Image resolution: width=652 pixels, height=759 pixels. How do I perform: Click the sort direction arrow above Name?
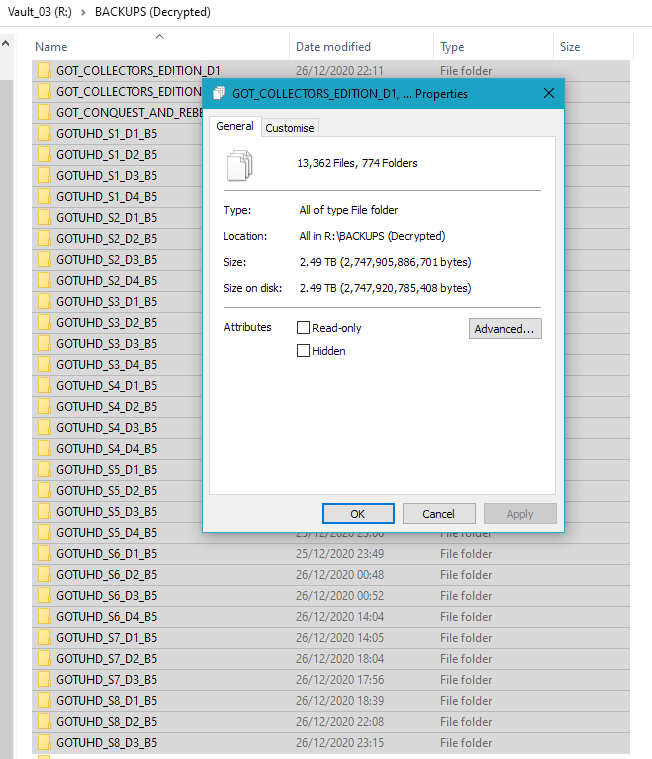point(159,36)
